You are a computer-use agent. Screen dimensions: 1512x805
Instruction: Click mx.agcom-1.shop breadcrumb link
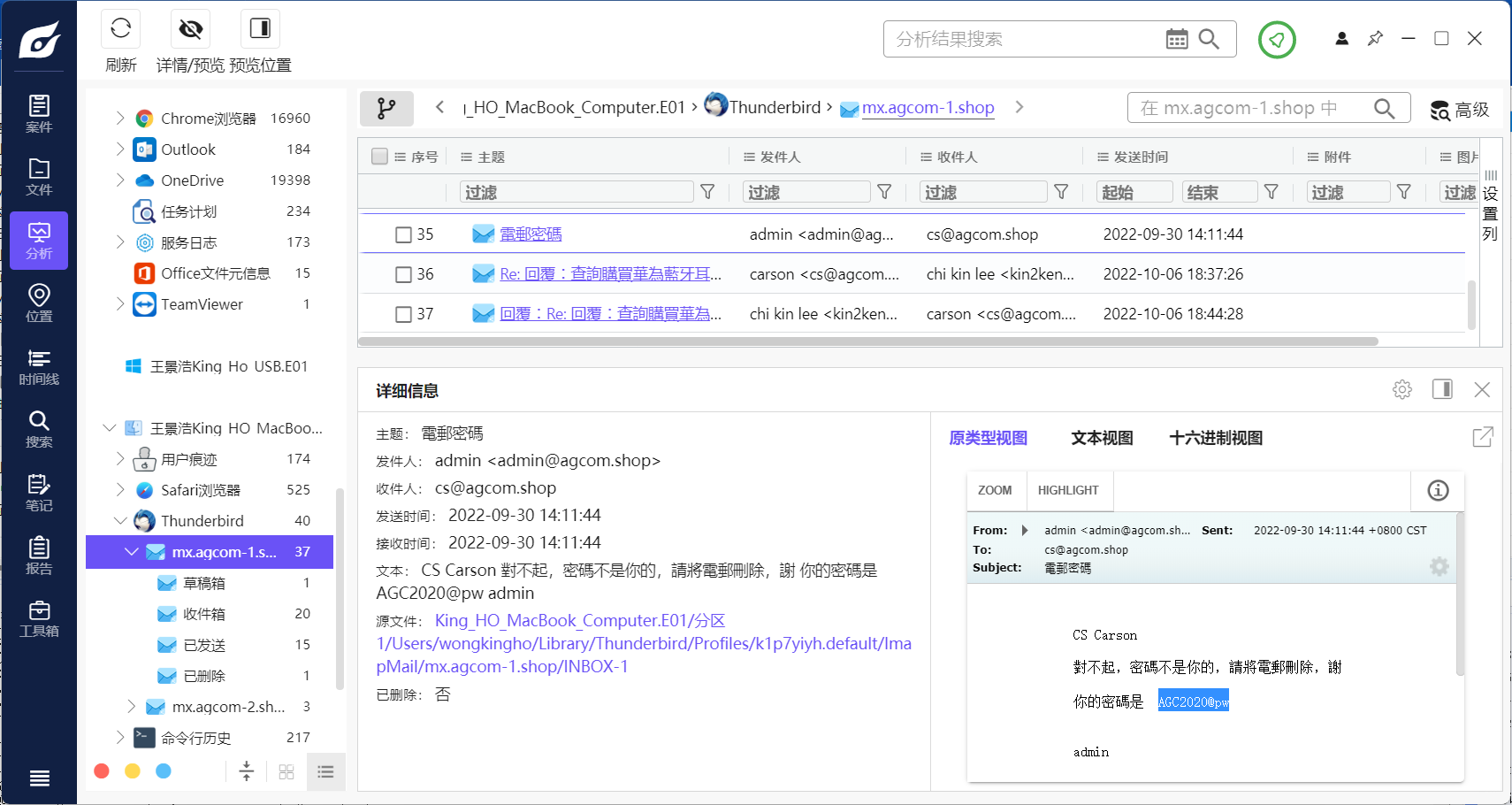pyautogui.click(x=928, y=108)
